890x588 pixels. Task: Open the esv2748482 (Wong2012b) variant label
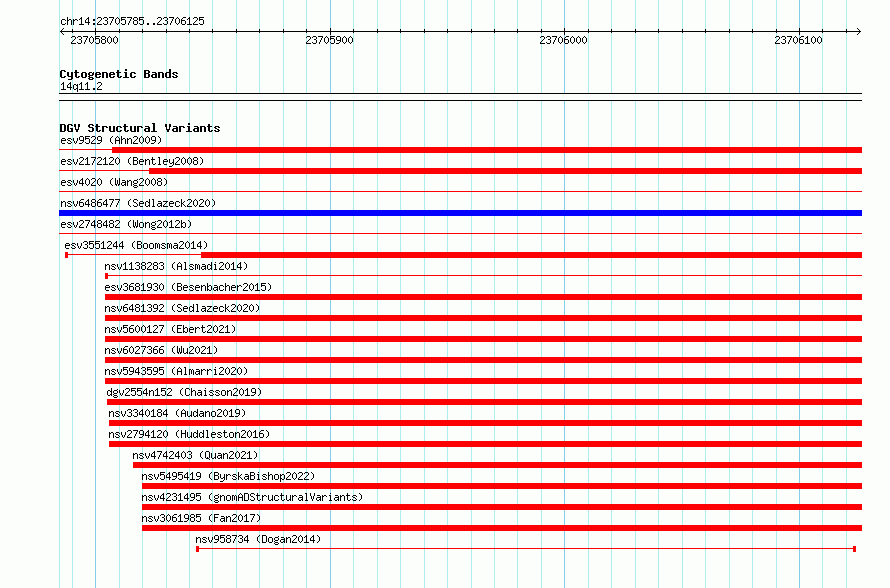pyautogui.click(x=126, y=224)
